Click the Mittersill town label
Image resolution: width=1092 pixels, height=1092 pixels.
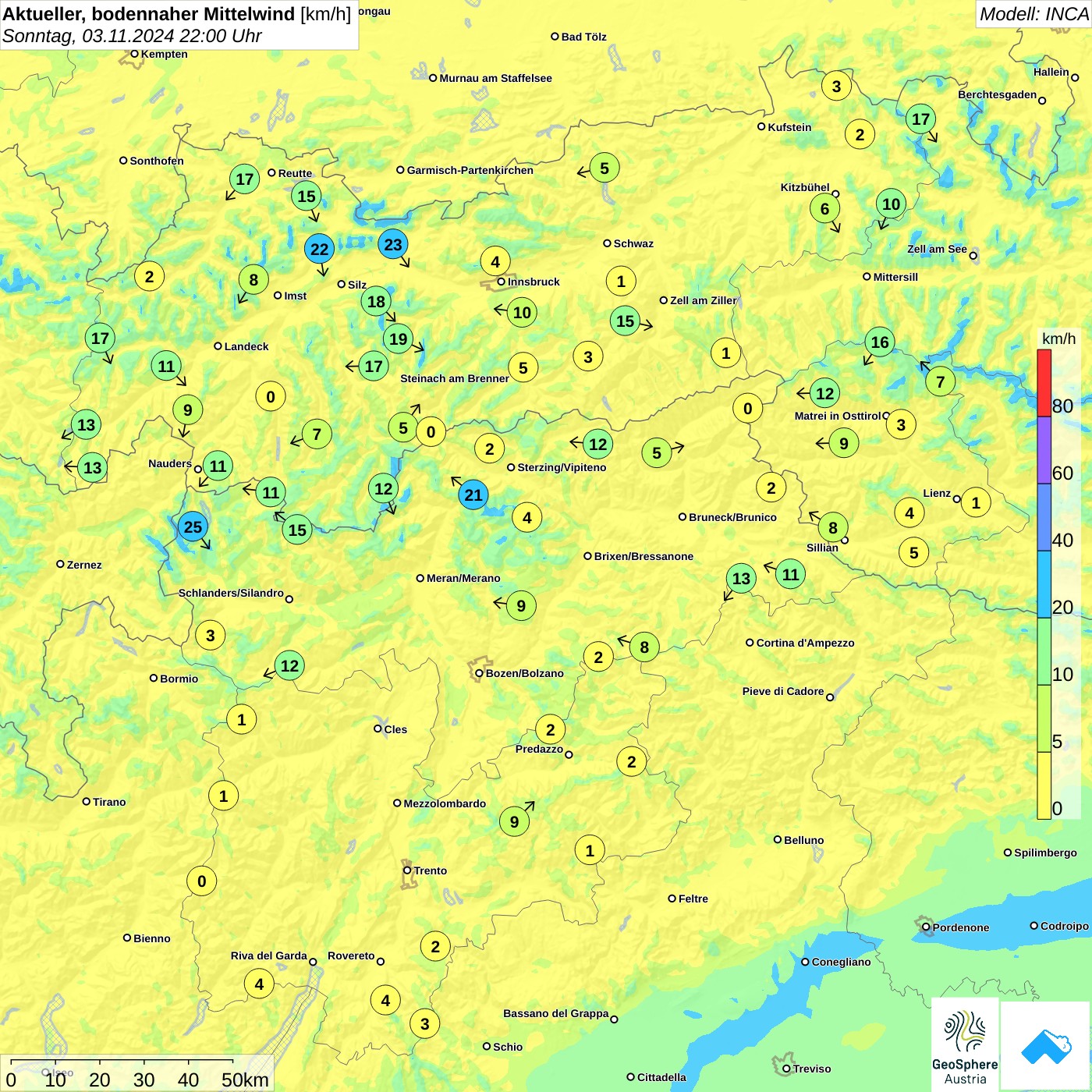pyautogui.click(x=895, y=277)
